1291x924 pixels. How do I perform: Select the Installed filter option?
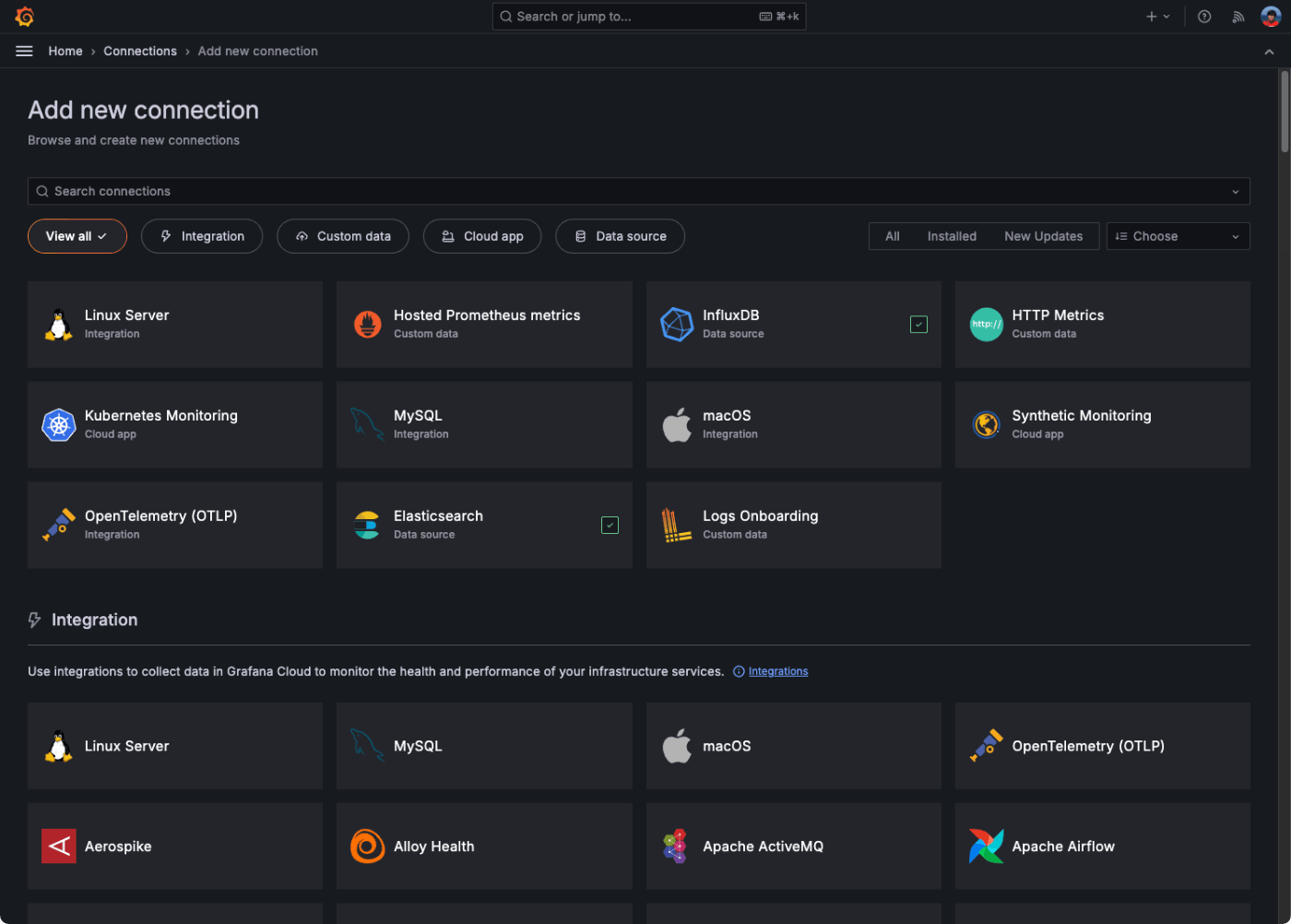pos(952,236)
